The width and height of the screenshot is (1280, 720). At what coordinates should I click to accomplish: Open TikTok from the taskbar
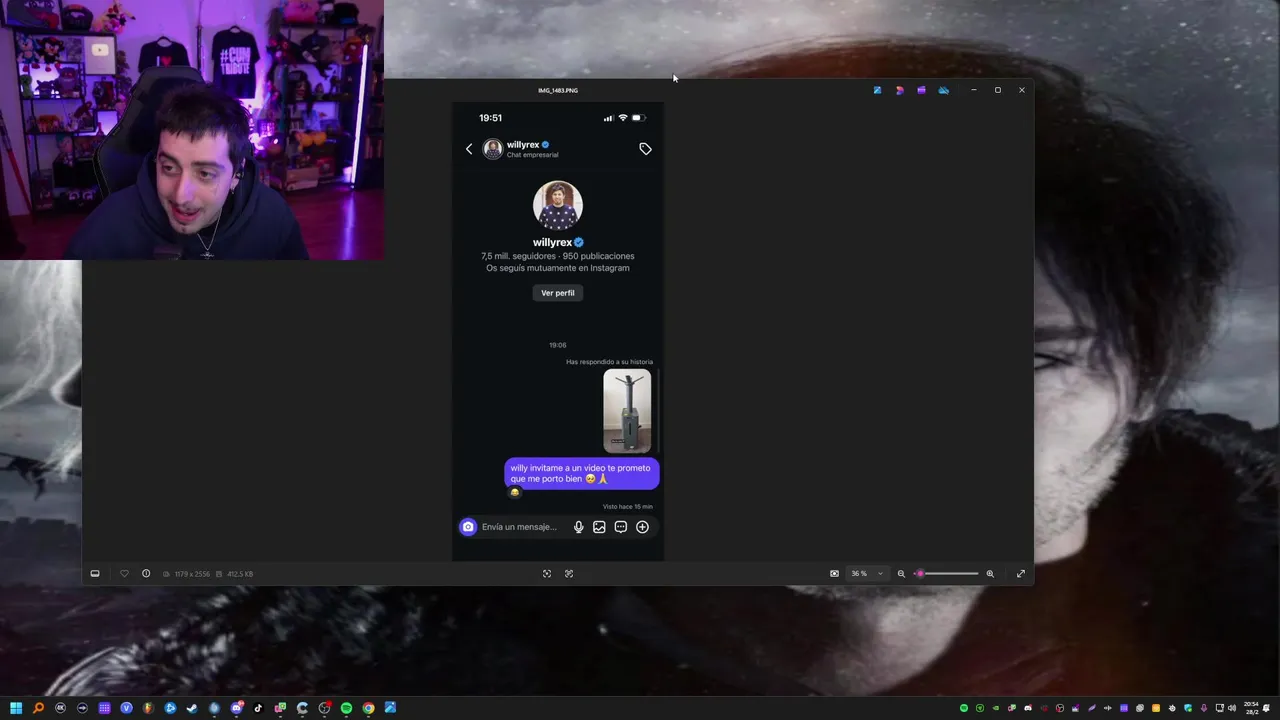[x=258, y=708]
